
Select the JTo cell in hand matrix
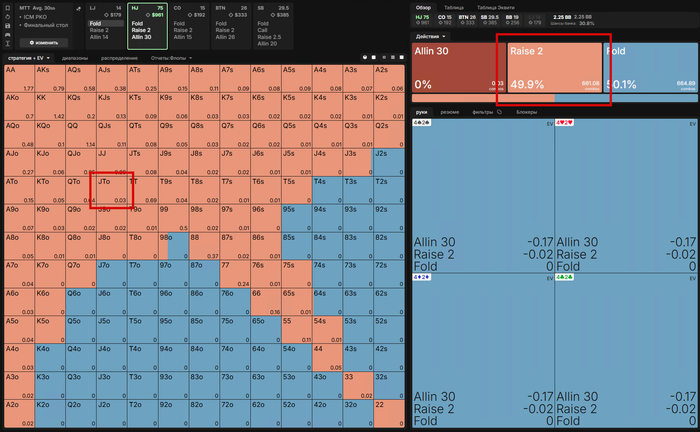[112, 191]
